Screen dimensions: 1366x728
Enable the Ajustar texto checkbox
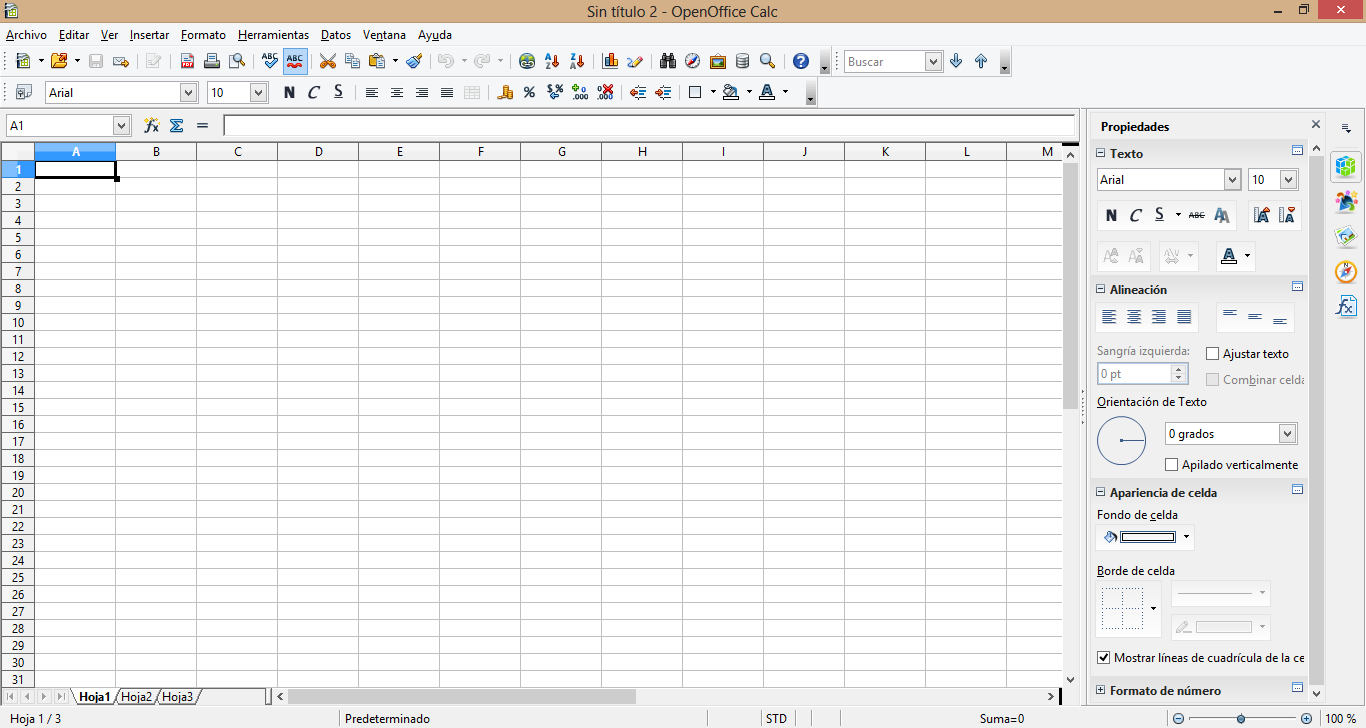pyautogui.click(x=1212, y=353)
